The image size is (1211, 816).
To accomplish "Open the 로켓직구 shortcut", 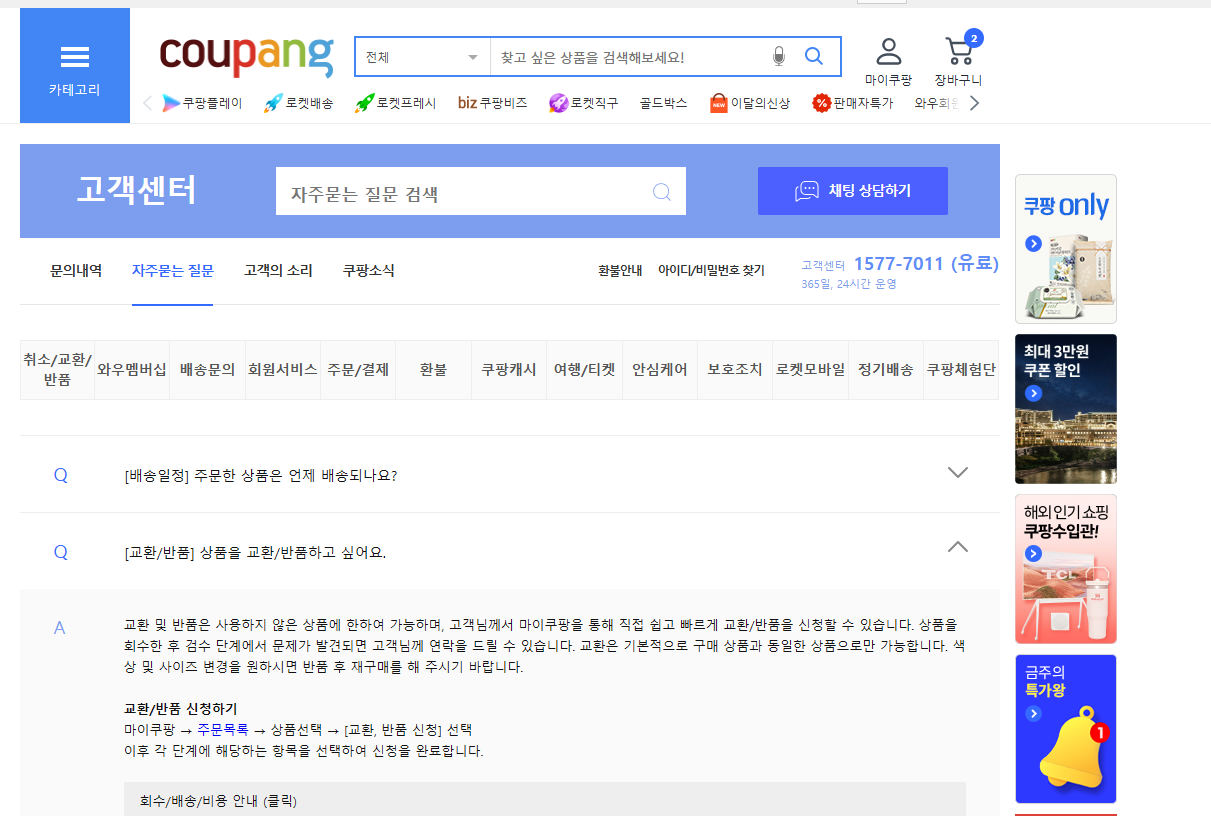I will click(x=584, y=103).
